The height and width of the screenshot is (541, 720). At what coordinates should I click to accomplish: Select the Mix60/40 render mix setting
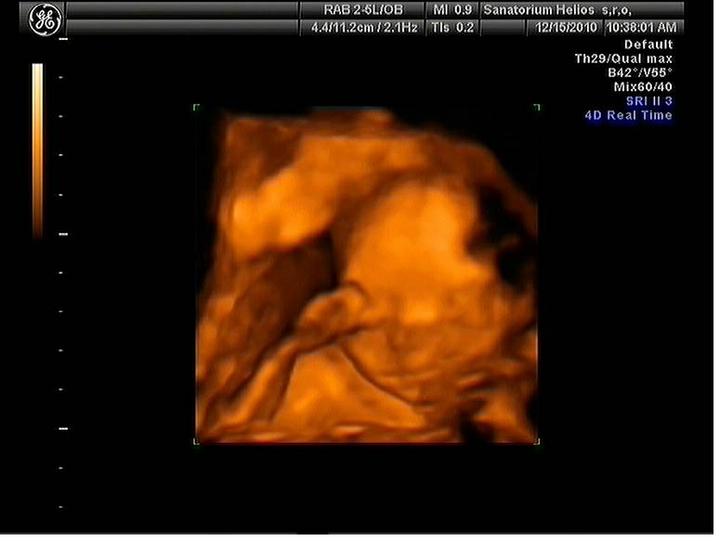642,87
